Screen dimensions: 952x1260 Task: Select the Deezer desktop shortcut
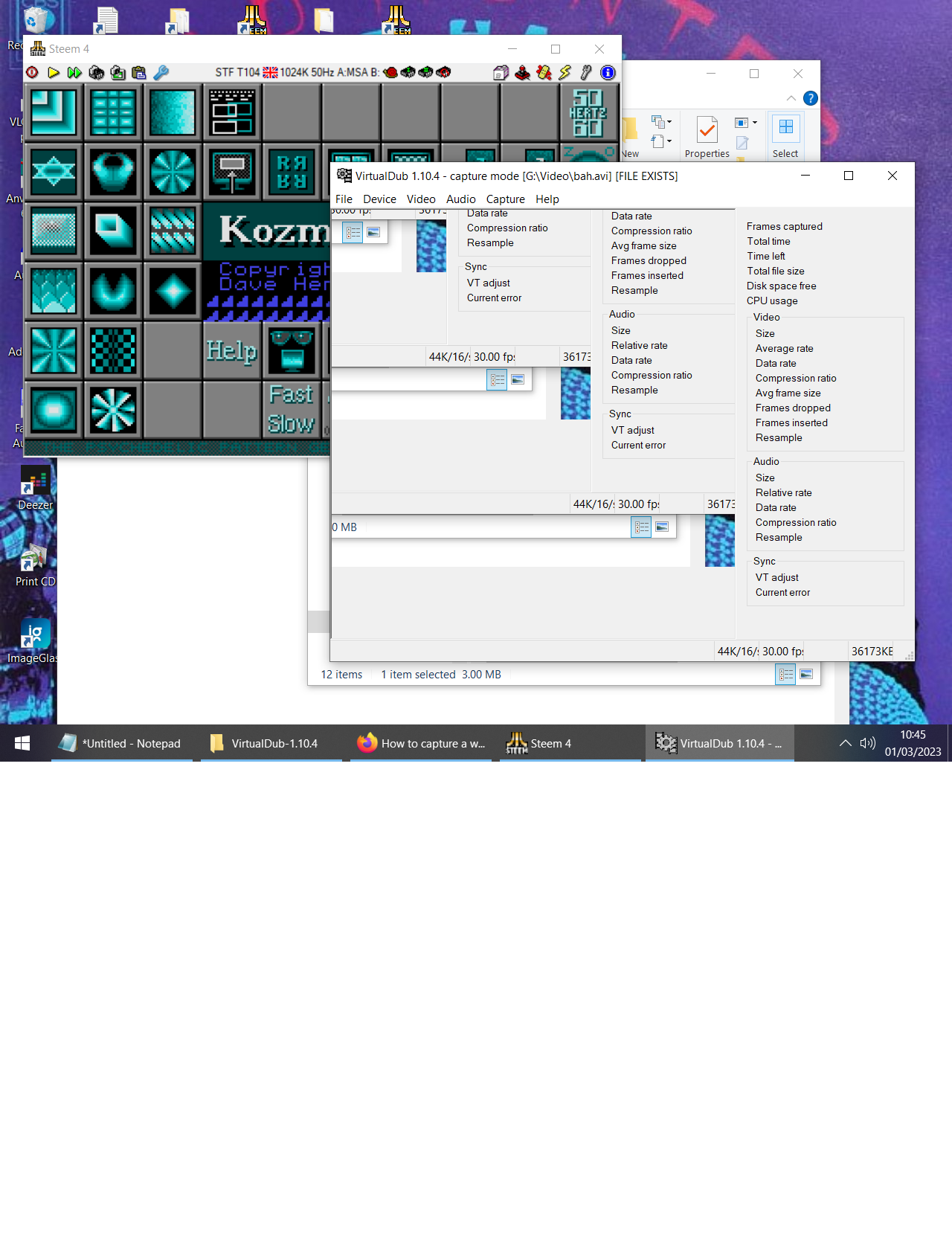pos(35,487)
